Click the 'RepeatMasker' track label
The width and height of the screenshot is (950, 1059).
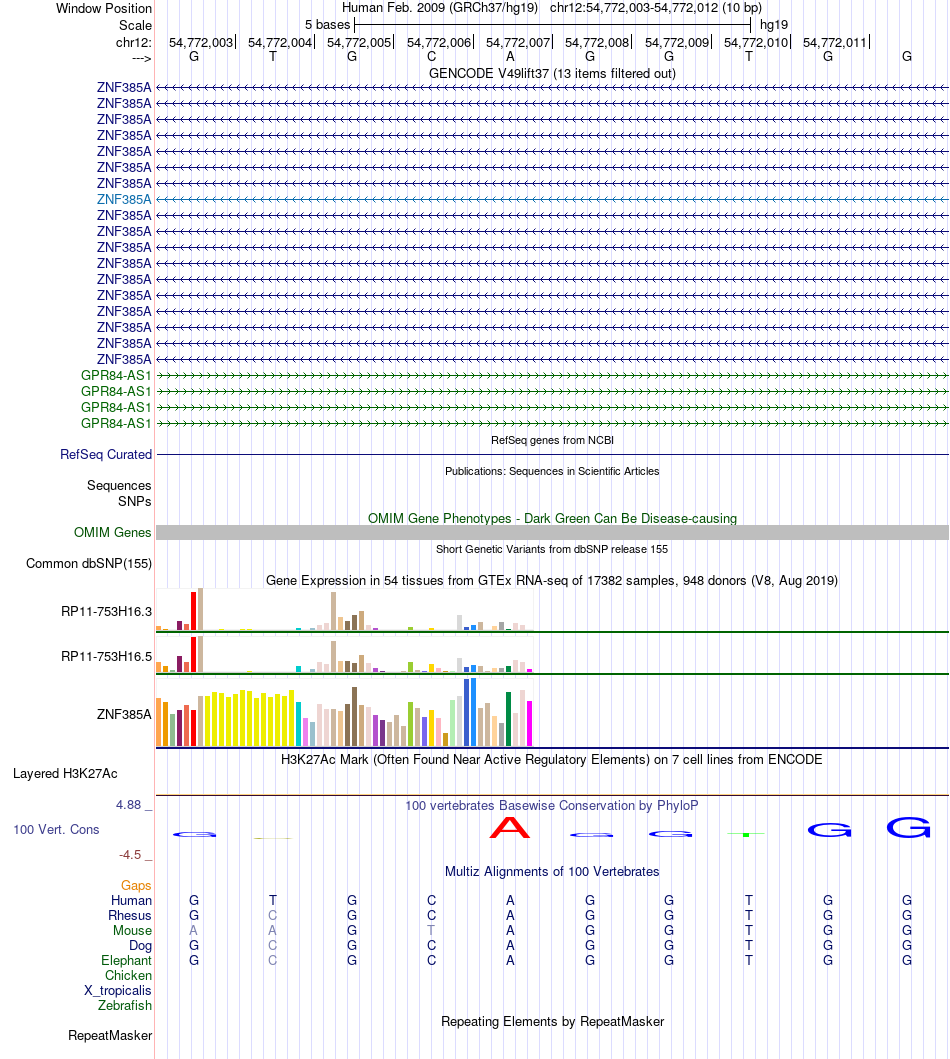pos(110,1035)
